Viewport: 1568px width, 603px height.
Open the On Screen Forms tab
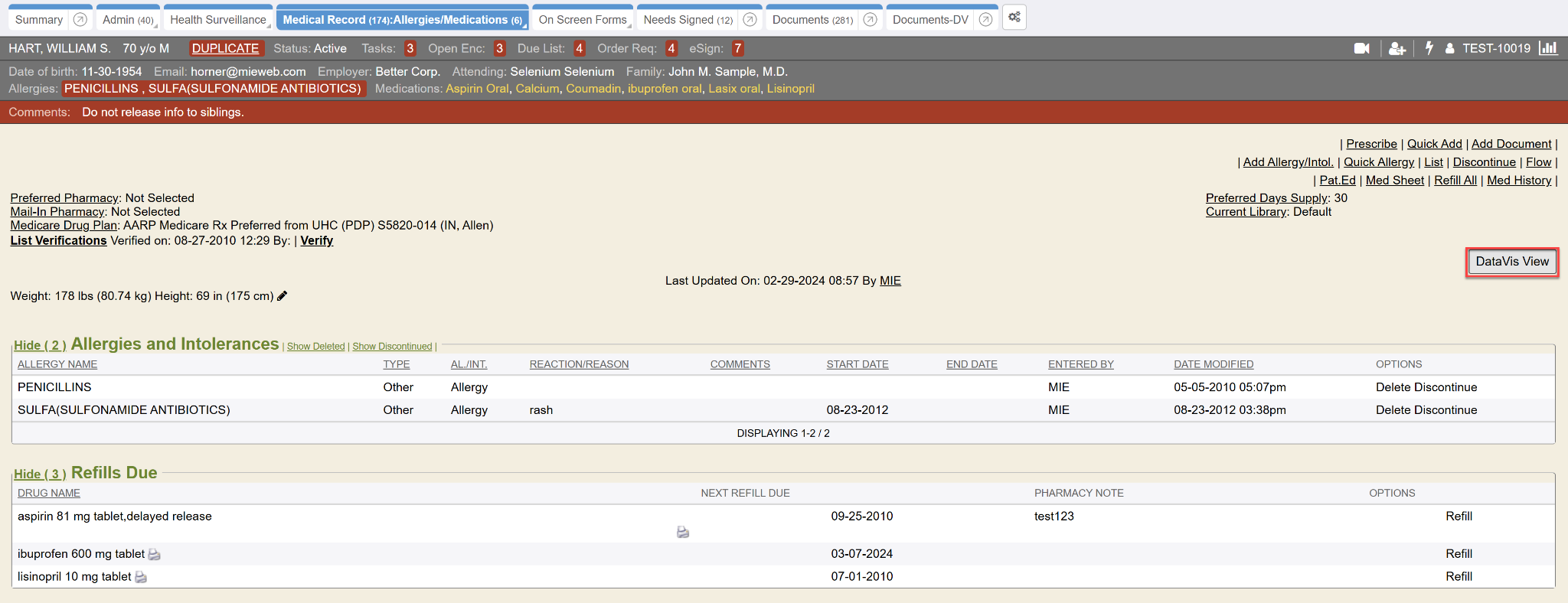pyautogui.click(x=583, y=20)
